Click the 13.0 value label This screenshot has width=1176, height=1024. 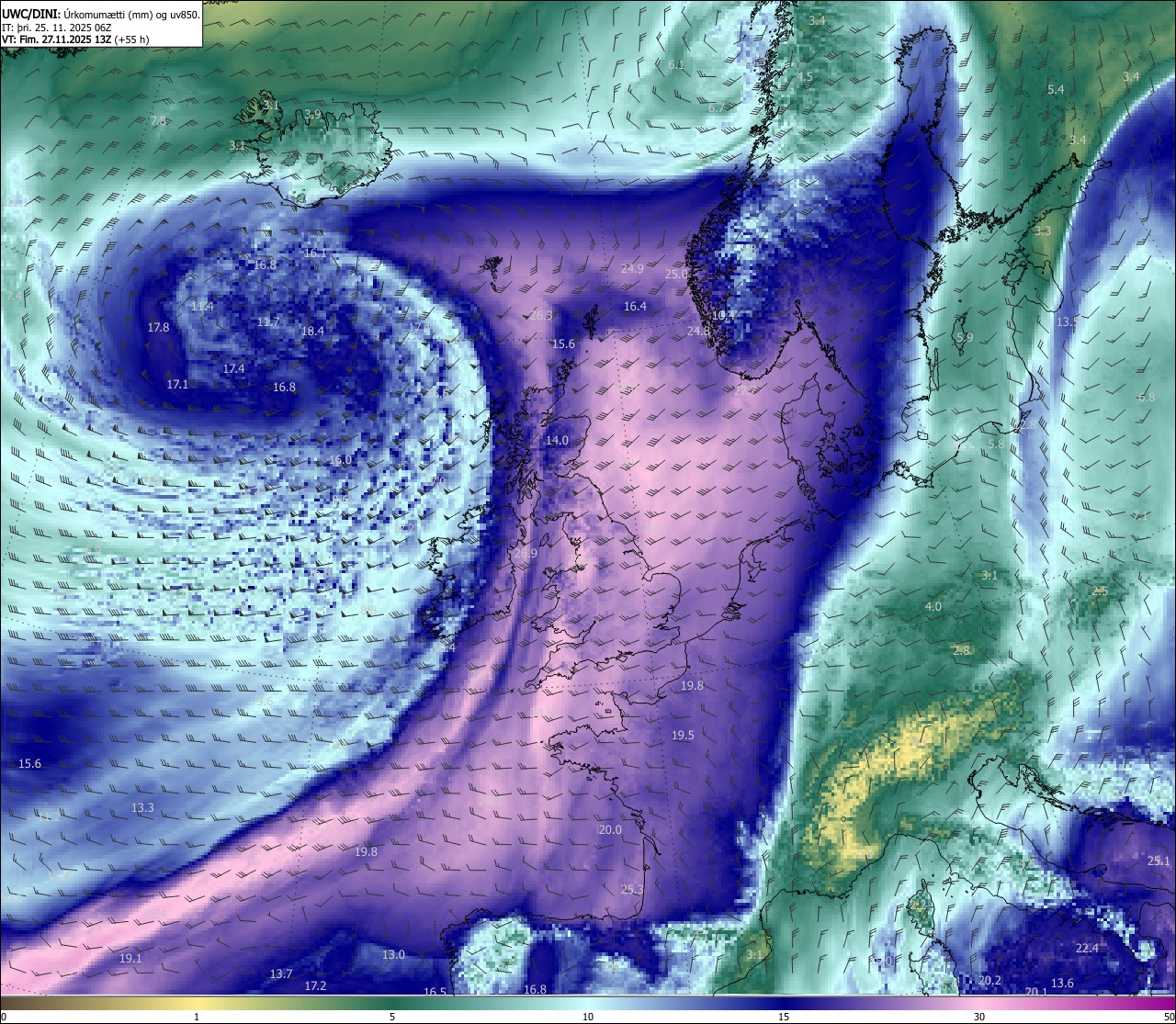(x=393, y=955)
